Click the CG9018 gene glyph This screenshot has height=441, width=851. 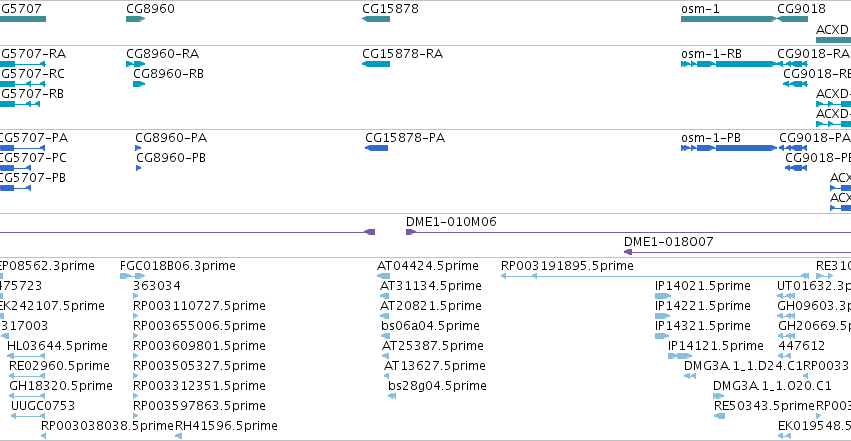point(792,19)
